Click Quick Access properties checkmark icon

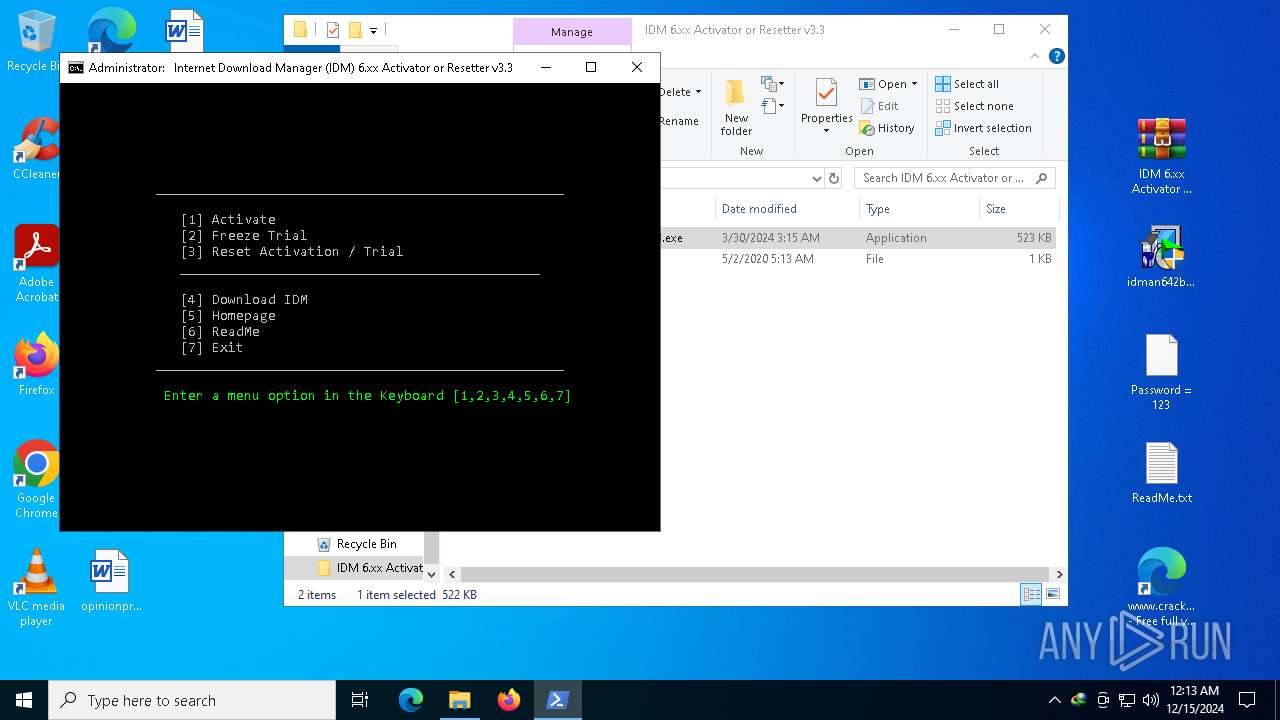coord(333,30)
